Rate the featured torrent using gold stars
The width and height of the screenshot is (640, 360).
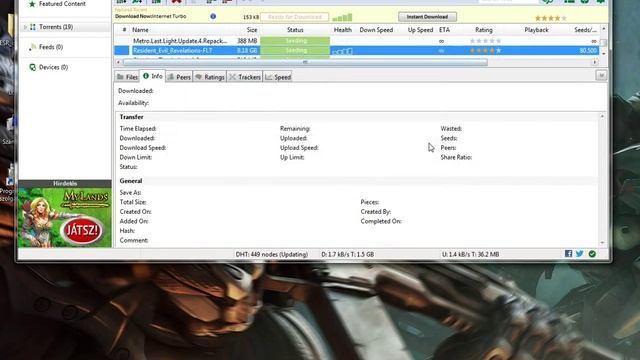click(x=551, y=18)
